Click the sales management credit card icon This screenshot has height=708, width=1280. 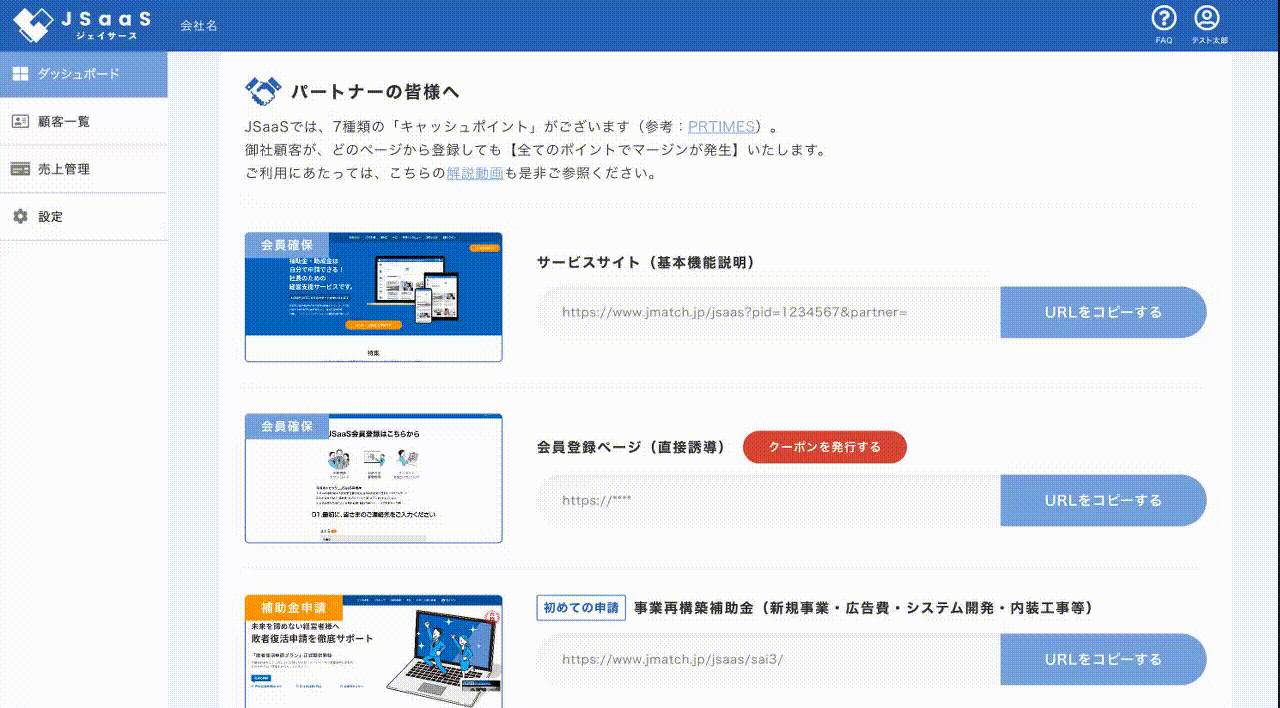20,169
